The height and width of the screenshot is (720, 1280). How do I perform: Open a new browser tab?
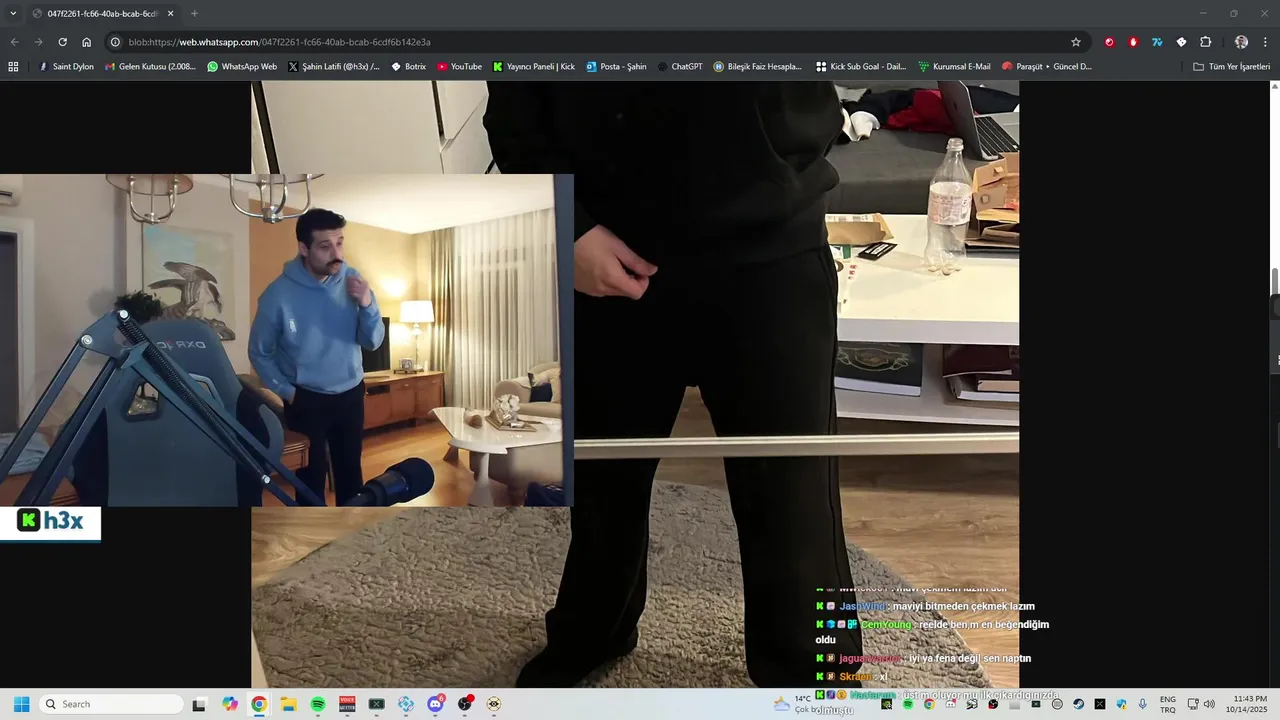[194, 13]
